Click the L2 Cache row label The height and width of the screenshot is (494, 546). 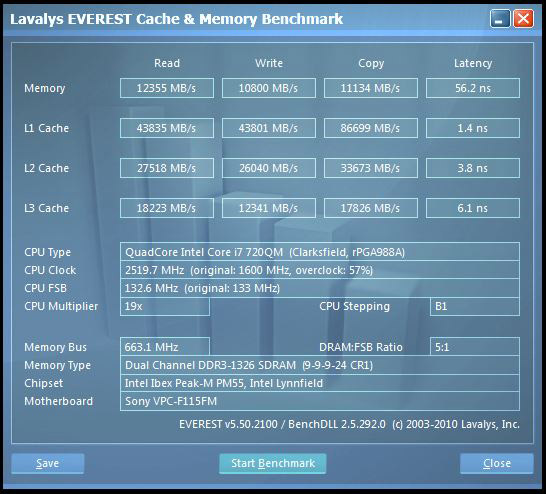46,168
